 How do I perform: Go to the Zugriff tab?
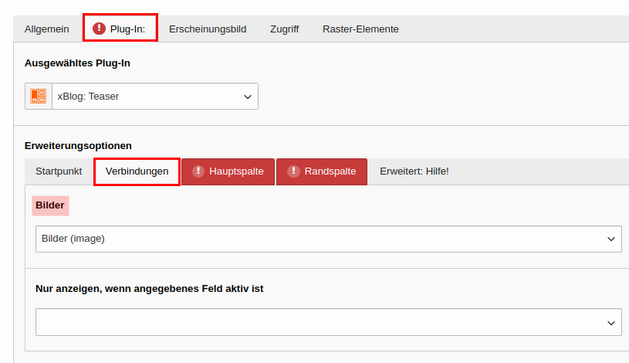point(284,29)
